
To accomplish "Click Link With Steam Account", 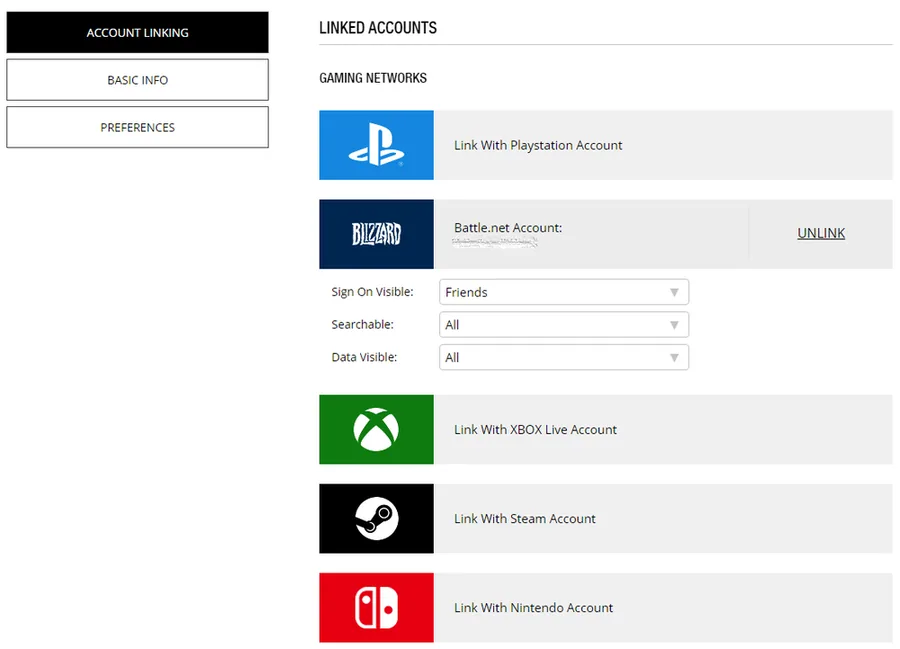I will coord(525,518).
